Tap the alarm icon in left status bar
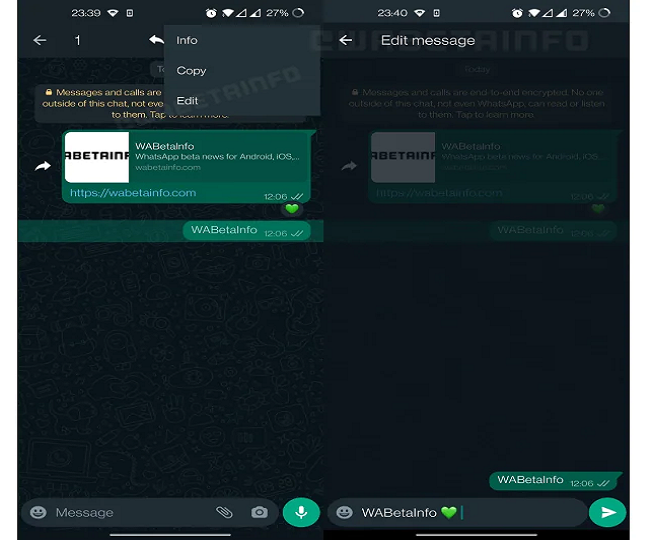 coord(211,13)
